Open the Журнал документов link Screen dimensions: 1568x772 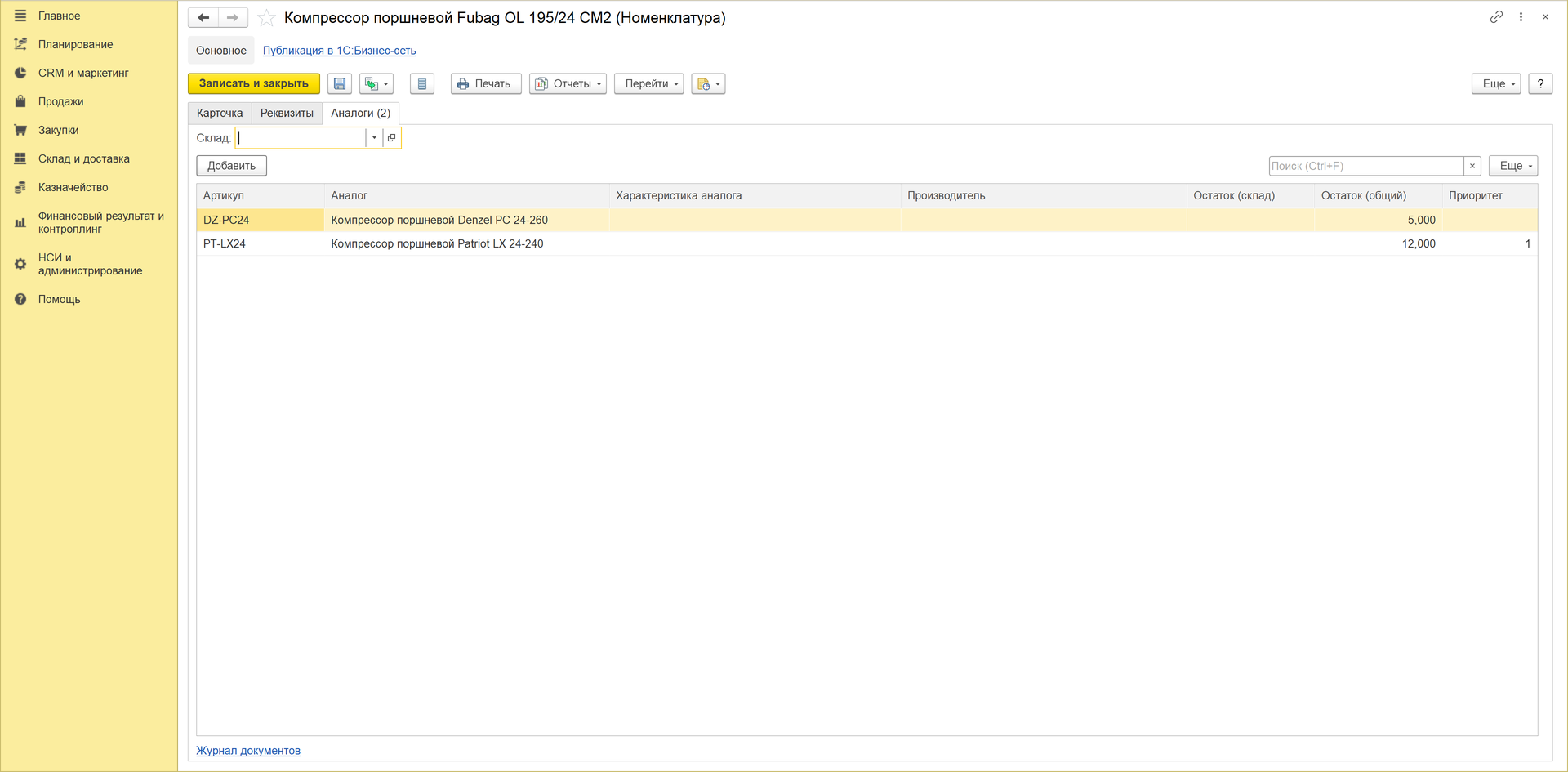(248, 751)
